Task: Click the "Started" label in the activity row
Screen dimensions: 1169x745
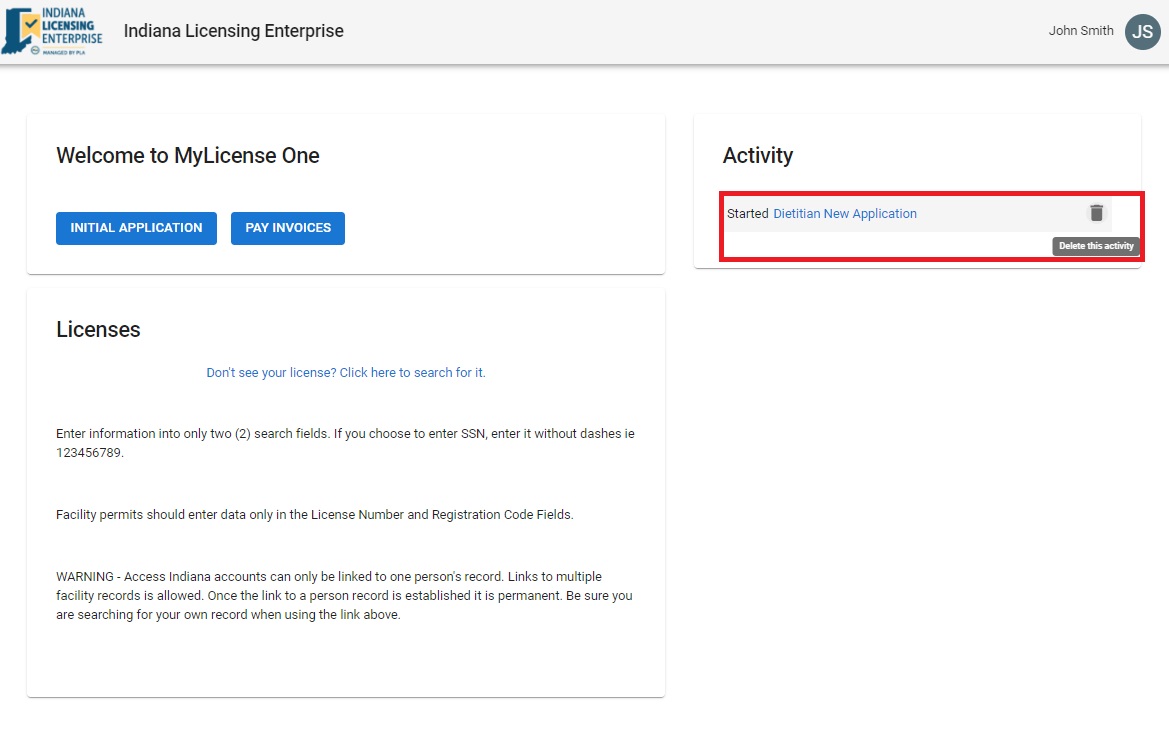Action: pos(747,214)
